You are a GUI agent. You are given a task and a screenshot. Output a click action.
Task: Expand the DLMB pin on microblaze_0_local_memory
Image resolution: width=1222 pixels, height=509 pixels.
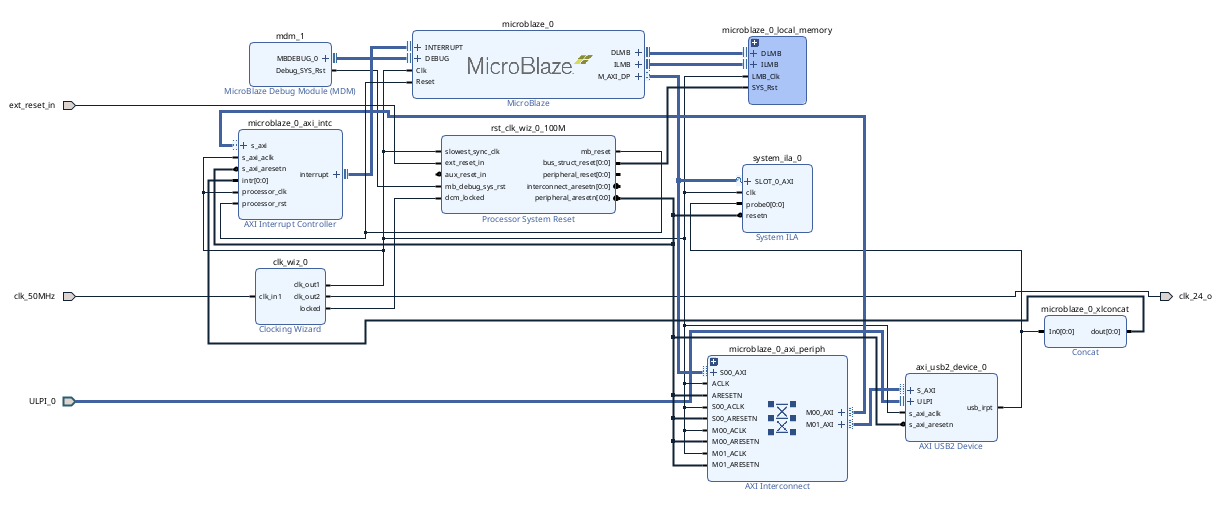click(x=754, y=53)
